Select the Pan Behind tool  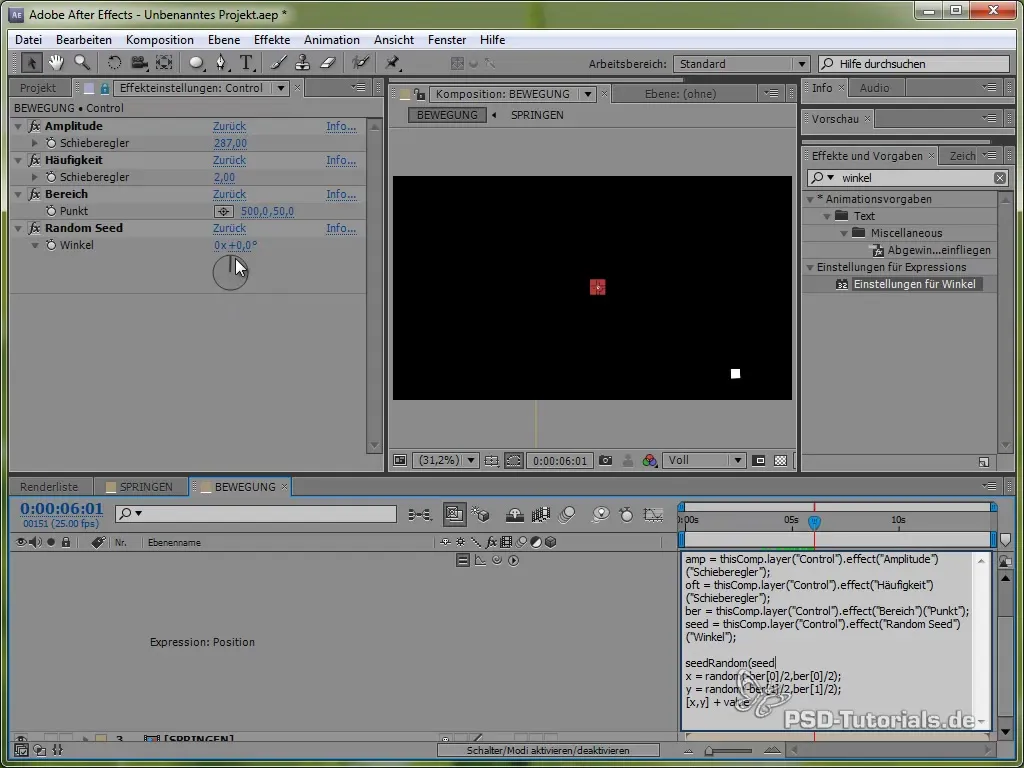[x=164, y=63]
